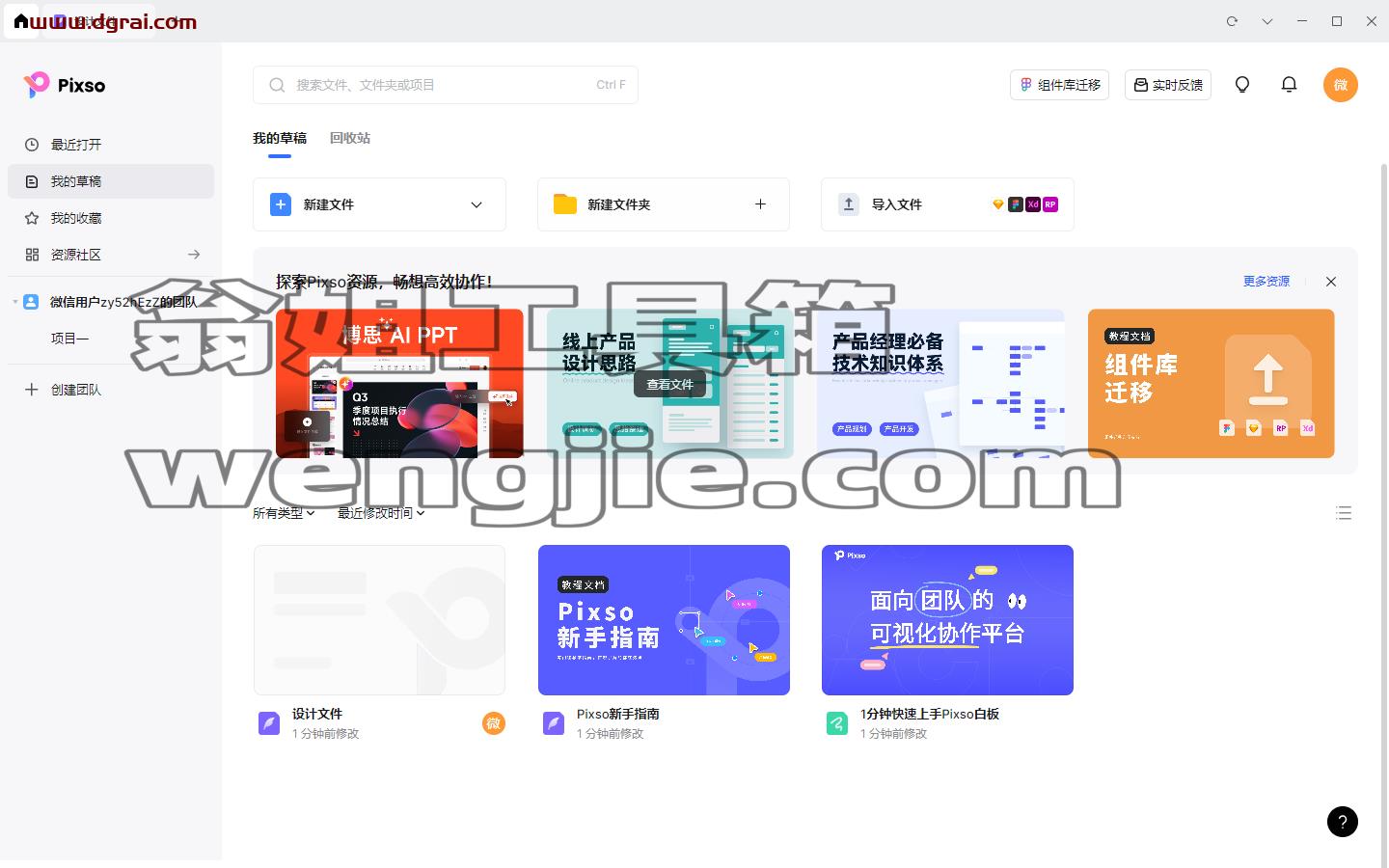1389x868 pixels.
Task: Select 我的草稿 in sidebar
Action: tap(111, 181)
